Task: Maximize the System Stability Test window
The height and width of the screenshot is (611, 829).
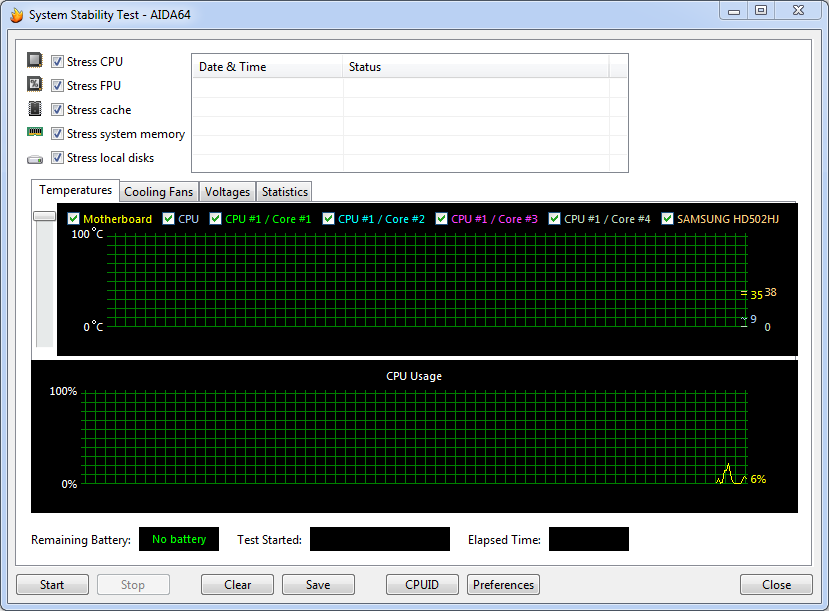Action: (761, 11)
